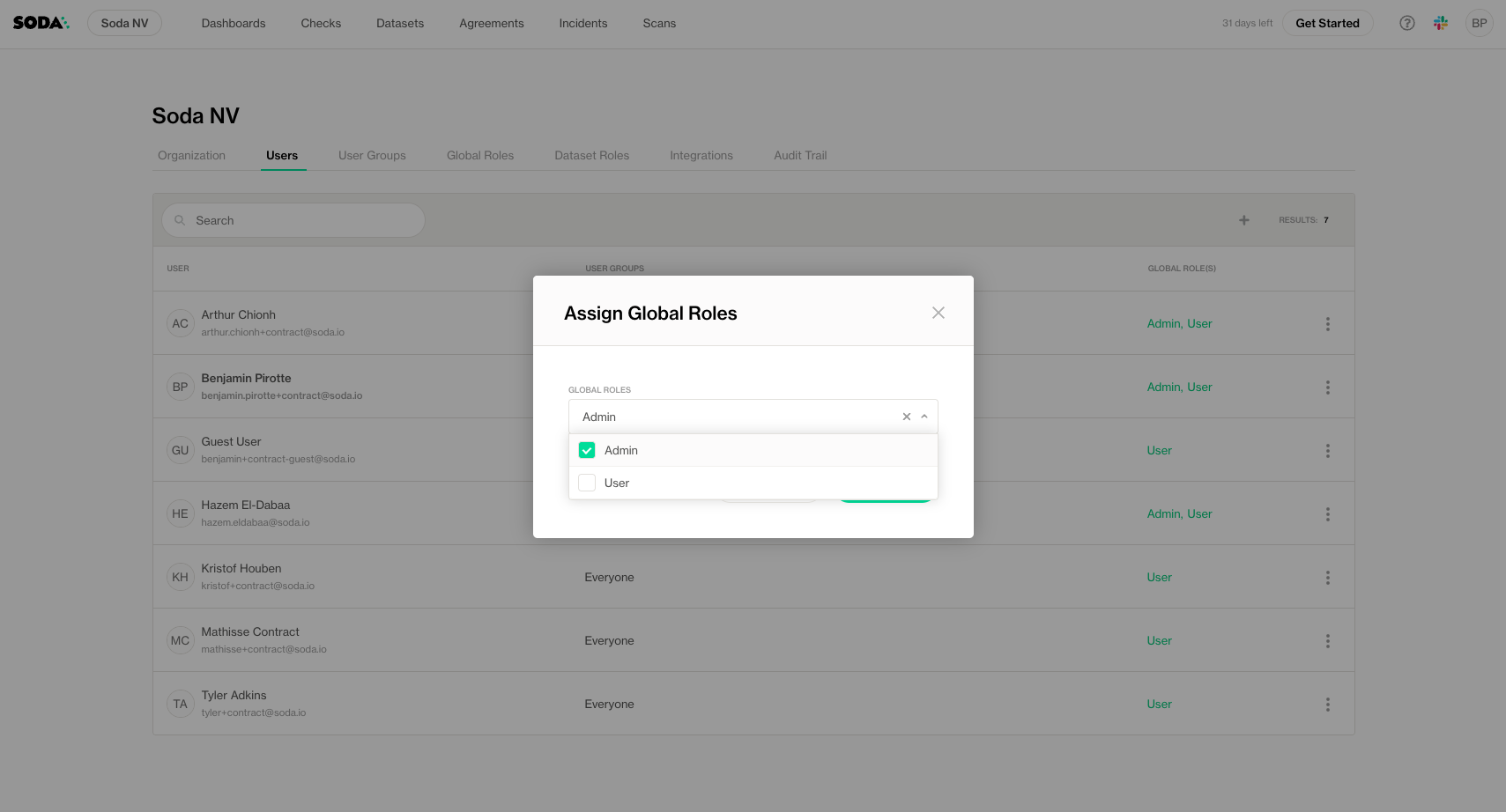Open Kristof Houben's row actions menu
This screenshot has width=1506, height=812.
pos(1327,578)
